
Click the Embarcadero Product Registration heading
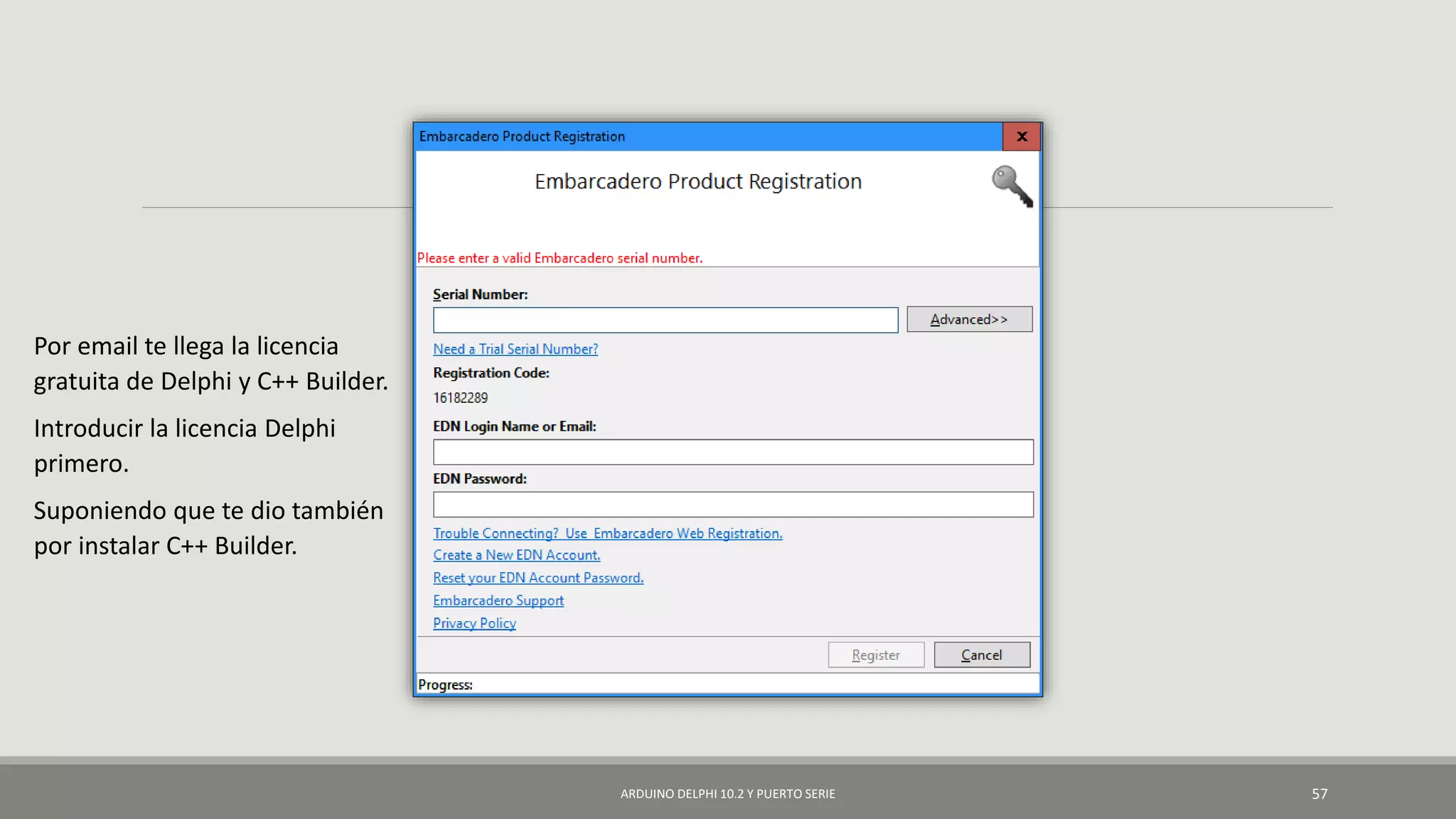(x=698, y=182)
